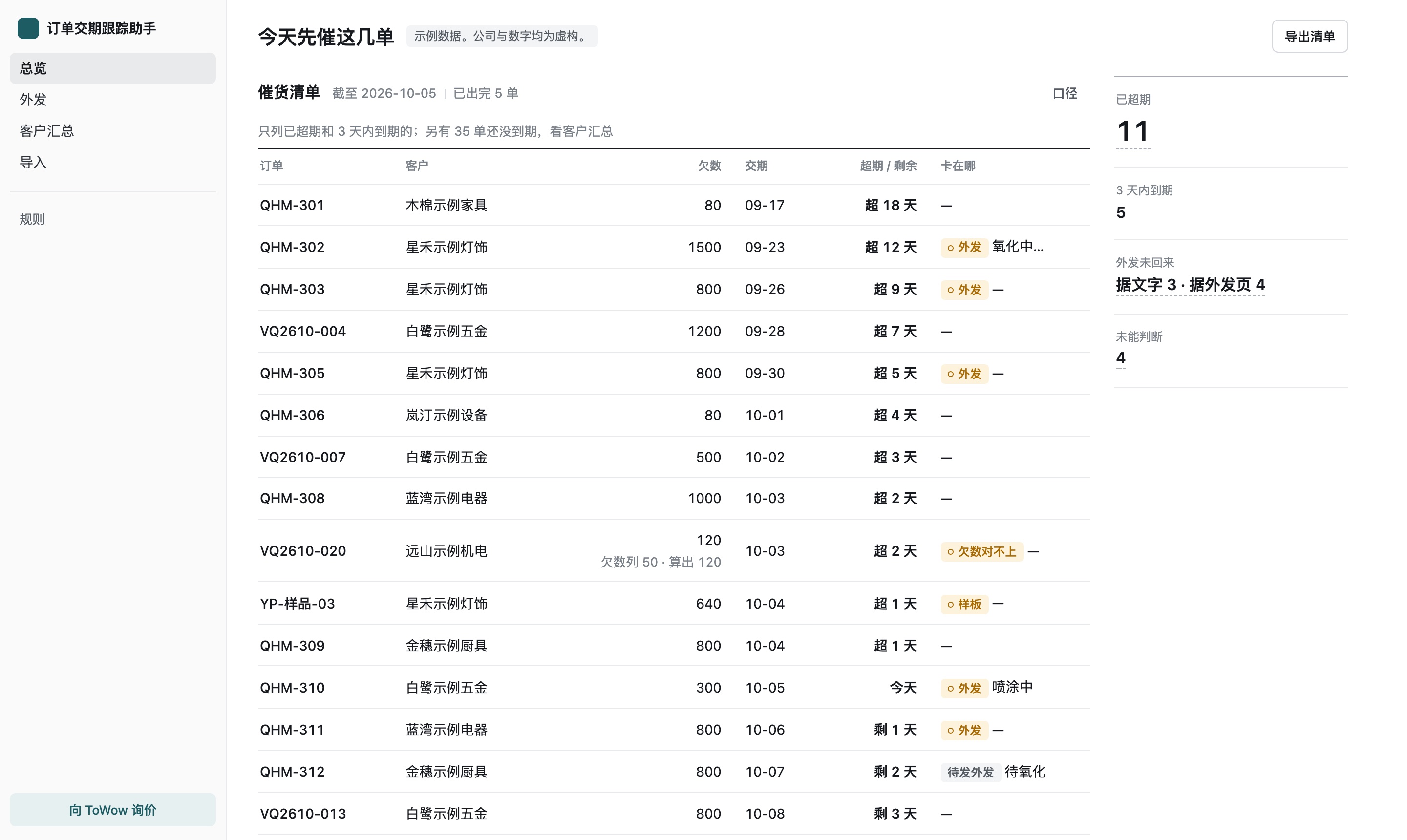
Task: Click the 客户 column header
Action: [417, 166]
